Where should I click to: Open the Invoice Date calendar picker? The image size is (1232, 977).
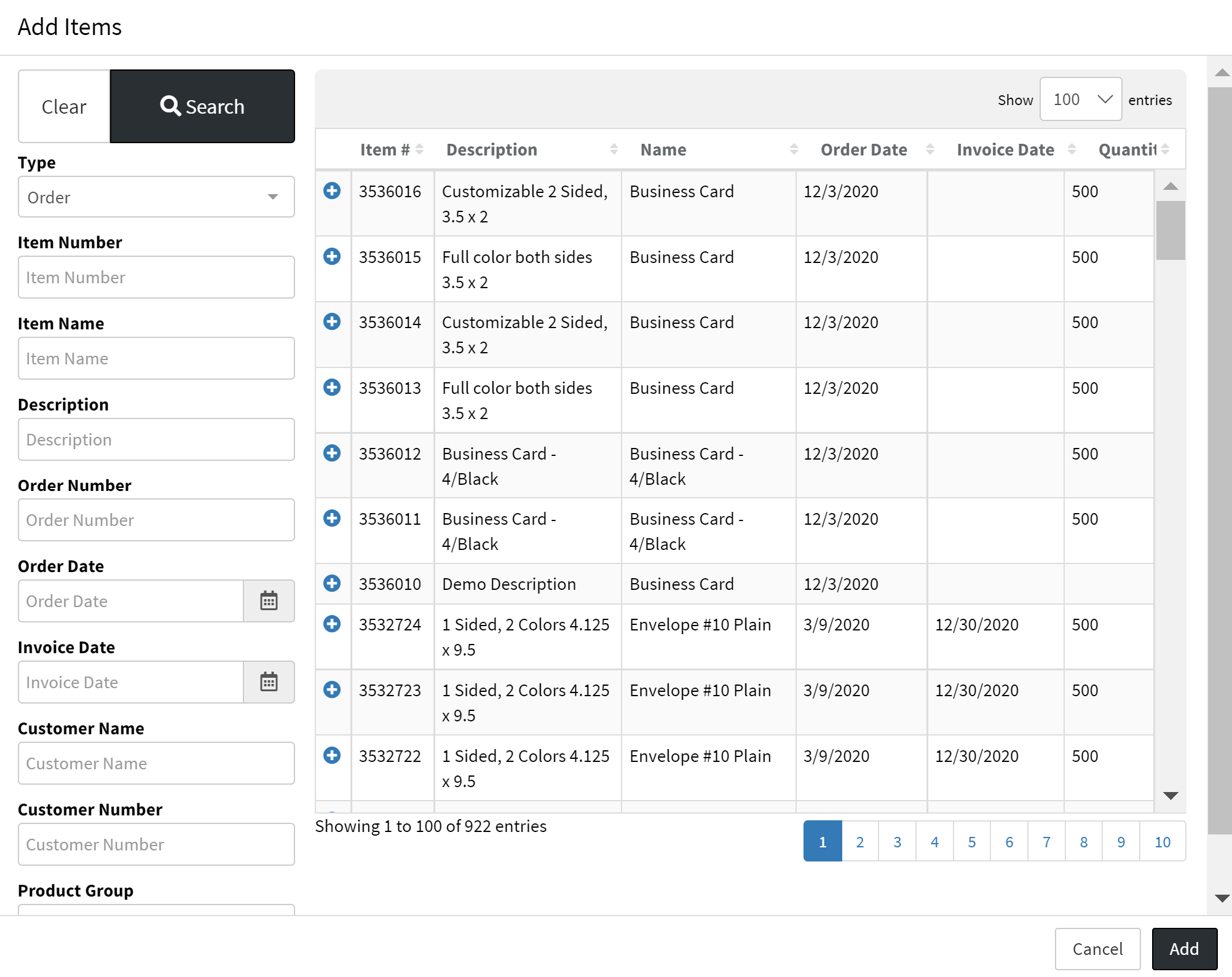pos(269,682)
